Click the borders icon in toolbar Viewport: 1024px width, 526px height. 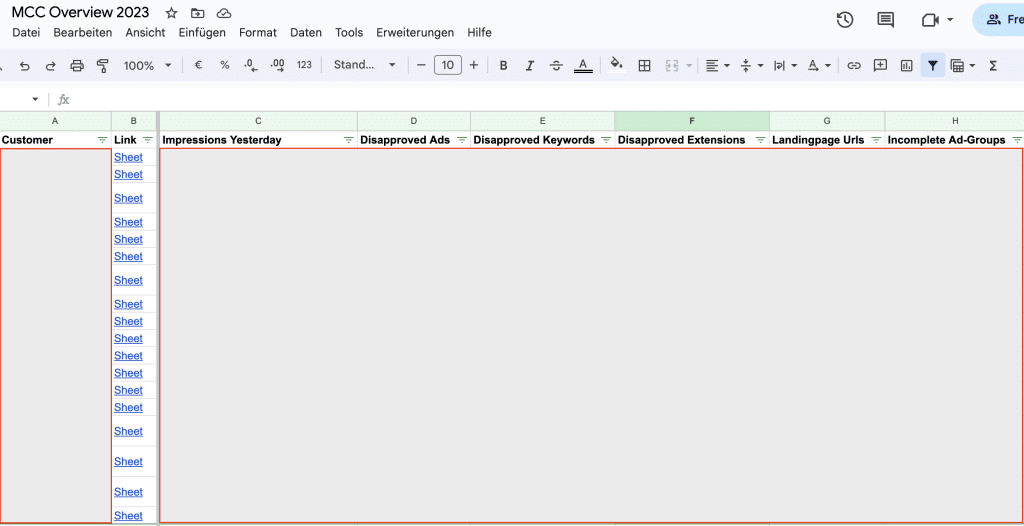tap(645, 65)
